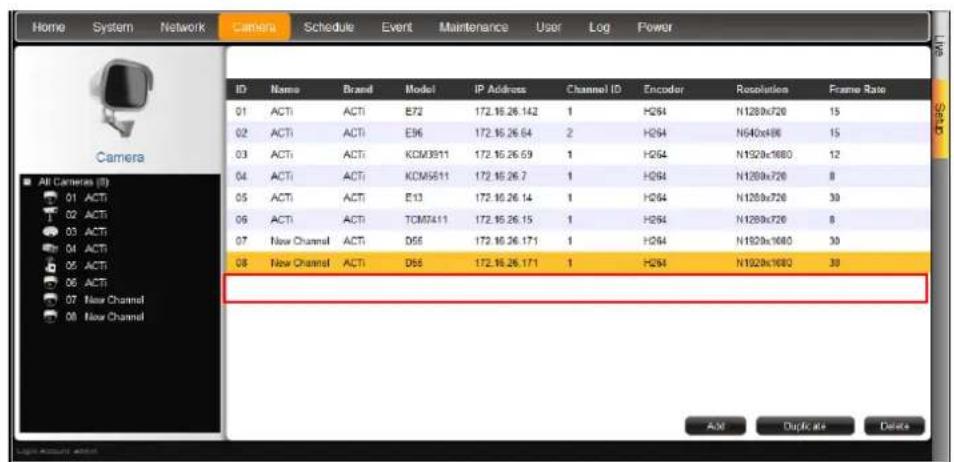Sort by the Frame Rate column header

point(857,89)
